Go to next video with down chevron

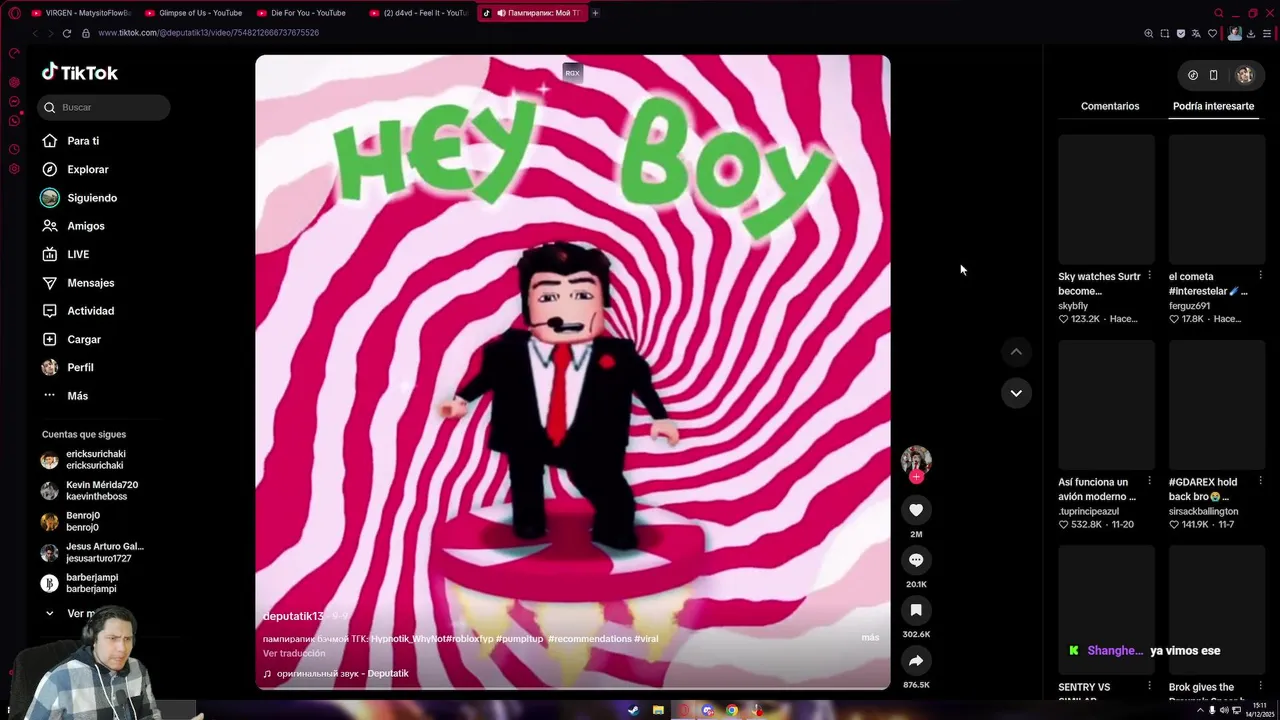[1016, 393]
